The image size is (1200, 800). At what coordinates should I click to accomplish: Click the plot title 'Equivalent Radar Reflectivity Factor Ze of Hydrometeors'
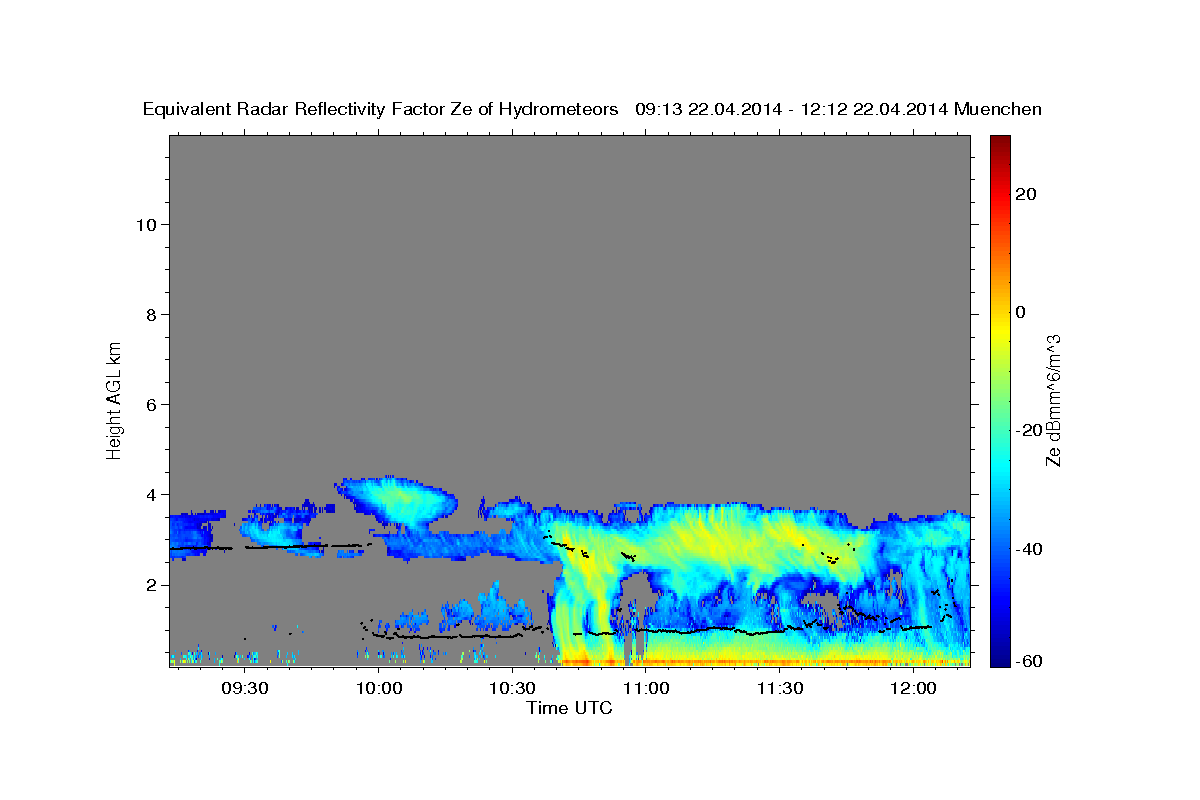tap(381, 109)
